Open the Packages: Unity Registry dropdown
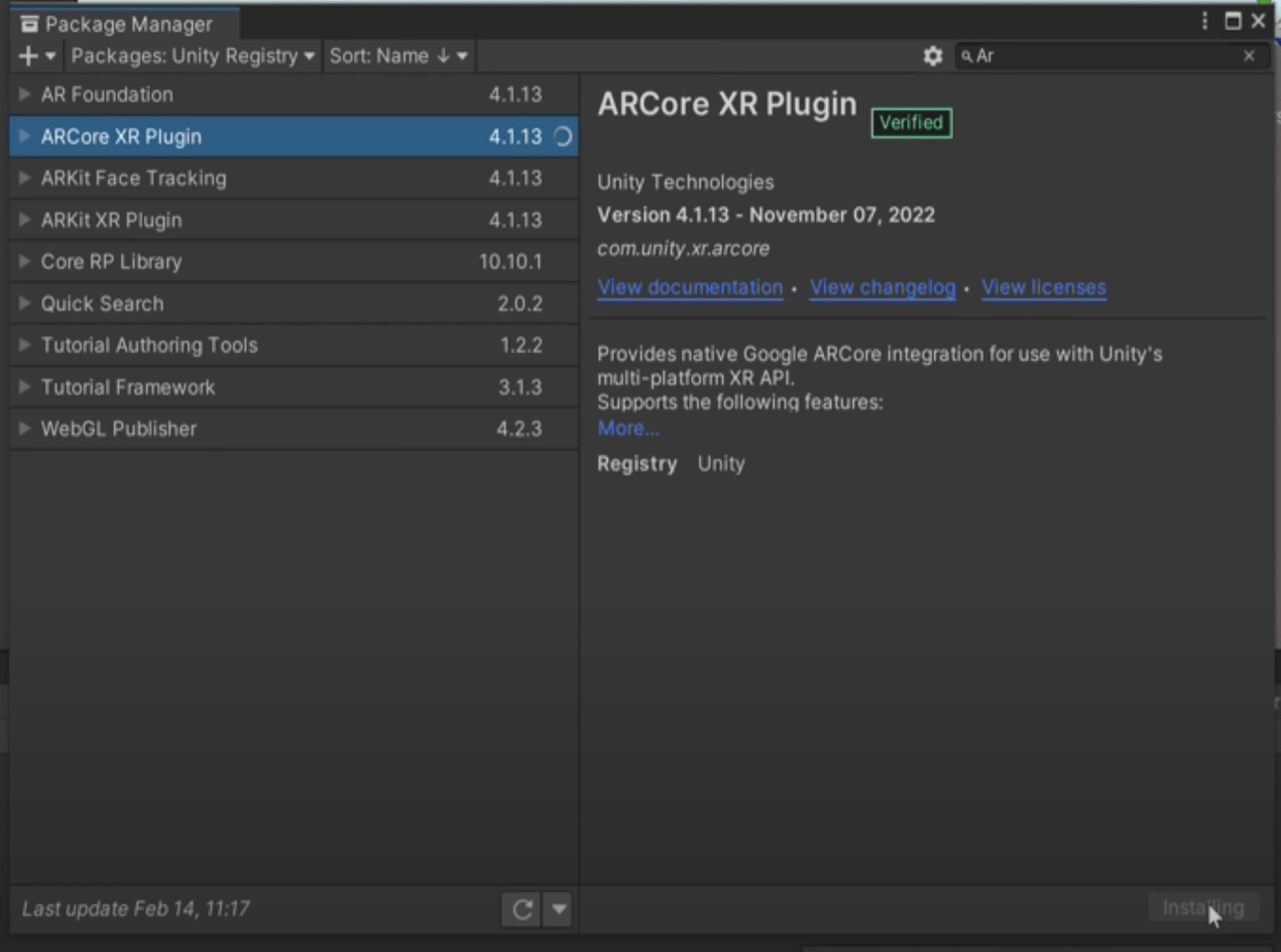The width and height of the screenshot is (1281, 952). tap(192, 57)
